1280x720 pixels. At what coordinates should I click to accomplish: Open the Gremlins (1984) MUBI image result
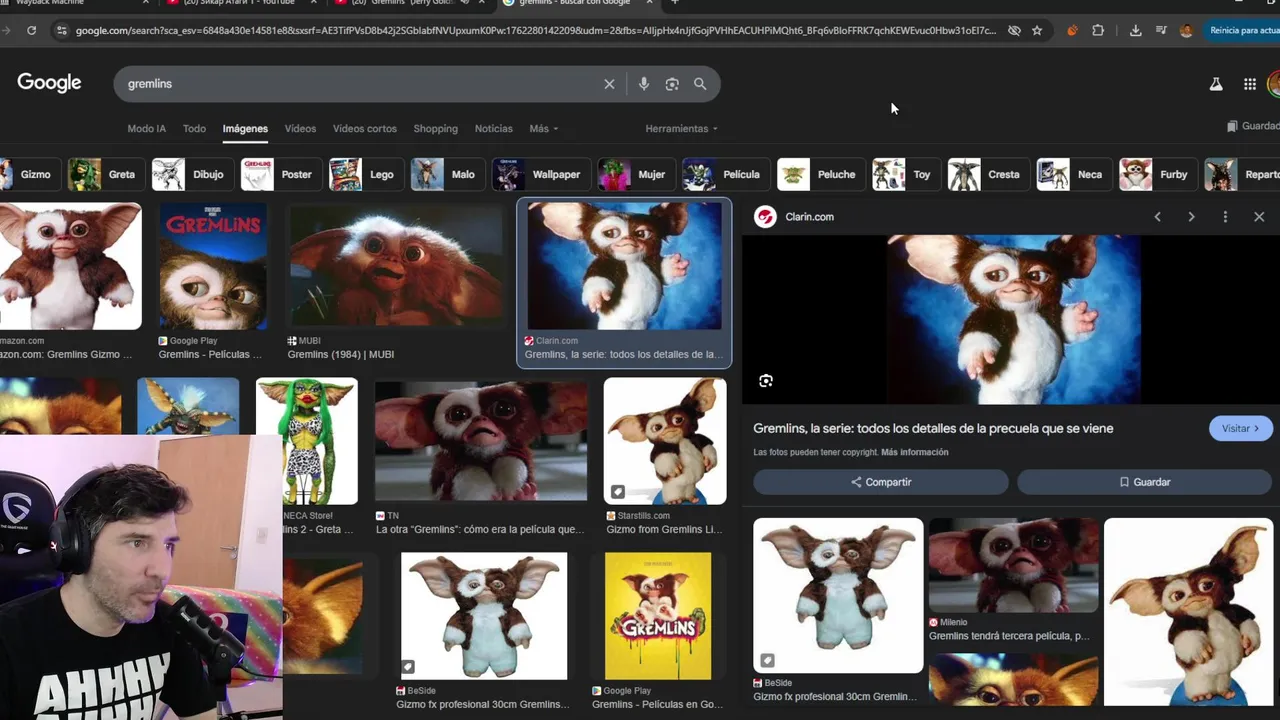pos(396,266)
